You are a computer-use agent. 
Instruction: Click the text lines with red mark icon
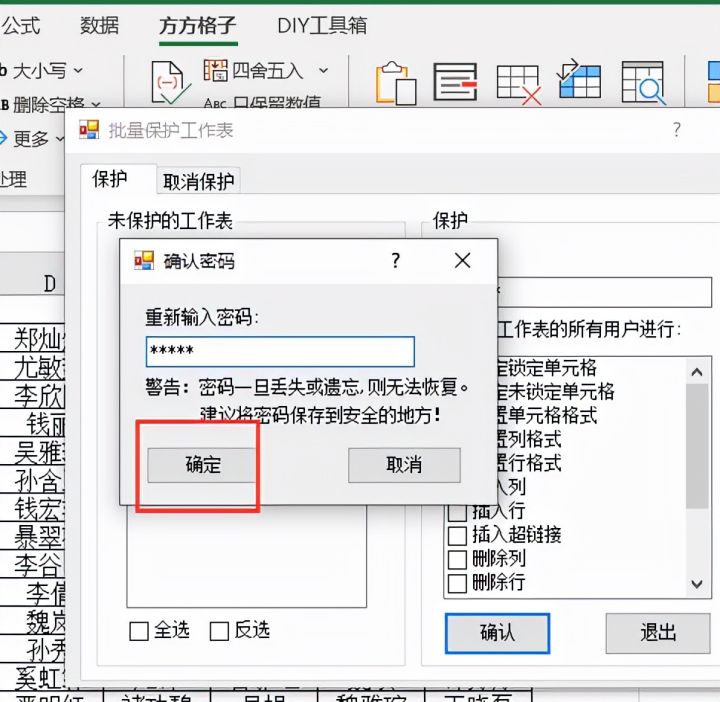(x=455, y=82)
